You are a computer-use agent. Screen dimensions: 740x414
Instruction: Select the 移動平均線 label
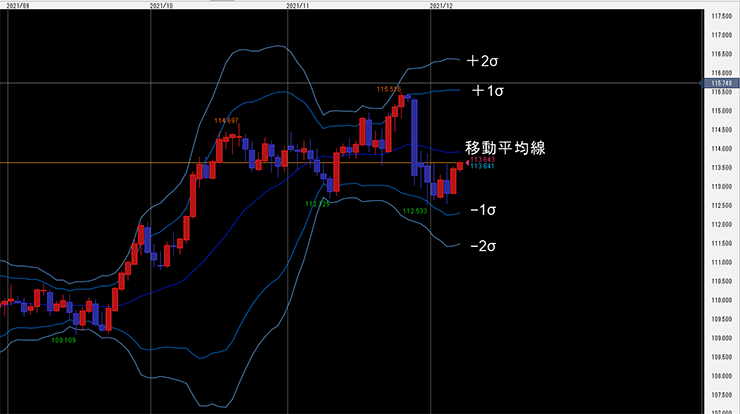pyautogui.click(x=505, y=147)
